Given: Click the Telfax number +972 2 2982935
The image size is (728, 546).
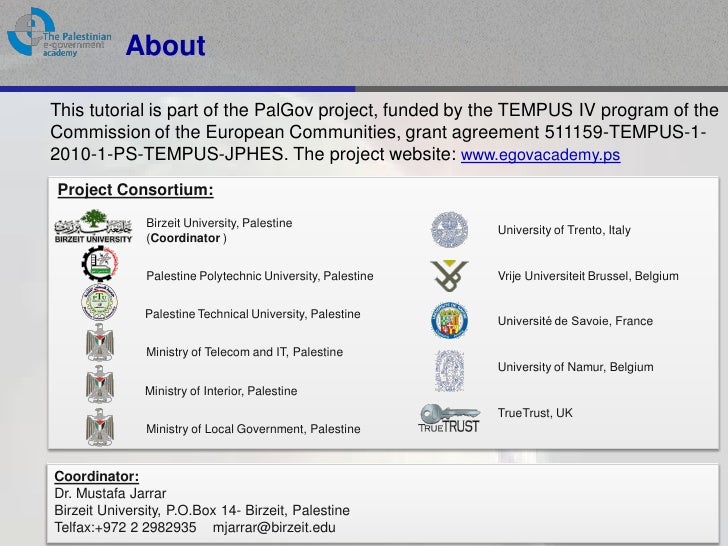Looking at the screenshot, I should (145, 527).
